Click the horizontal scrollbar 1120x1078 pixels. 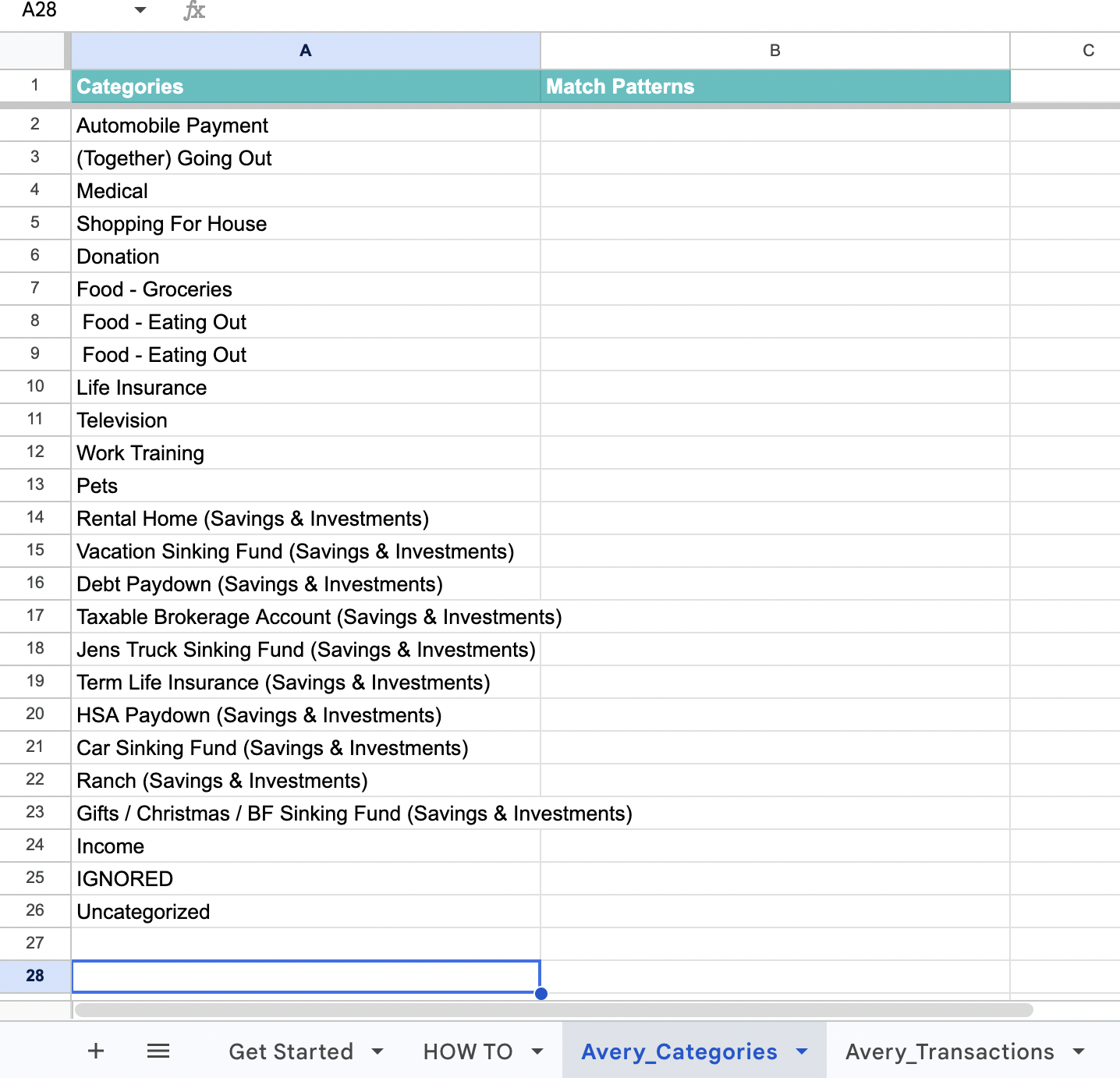(554, 1010)
